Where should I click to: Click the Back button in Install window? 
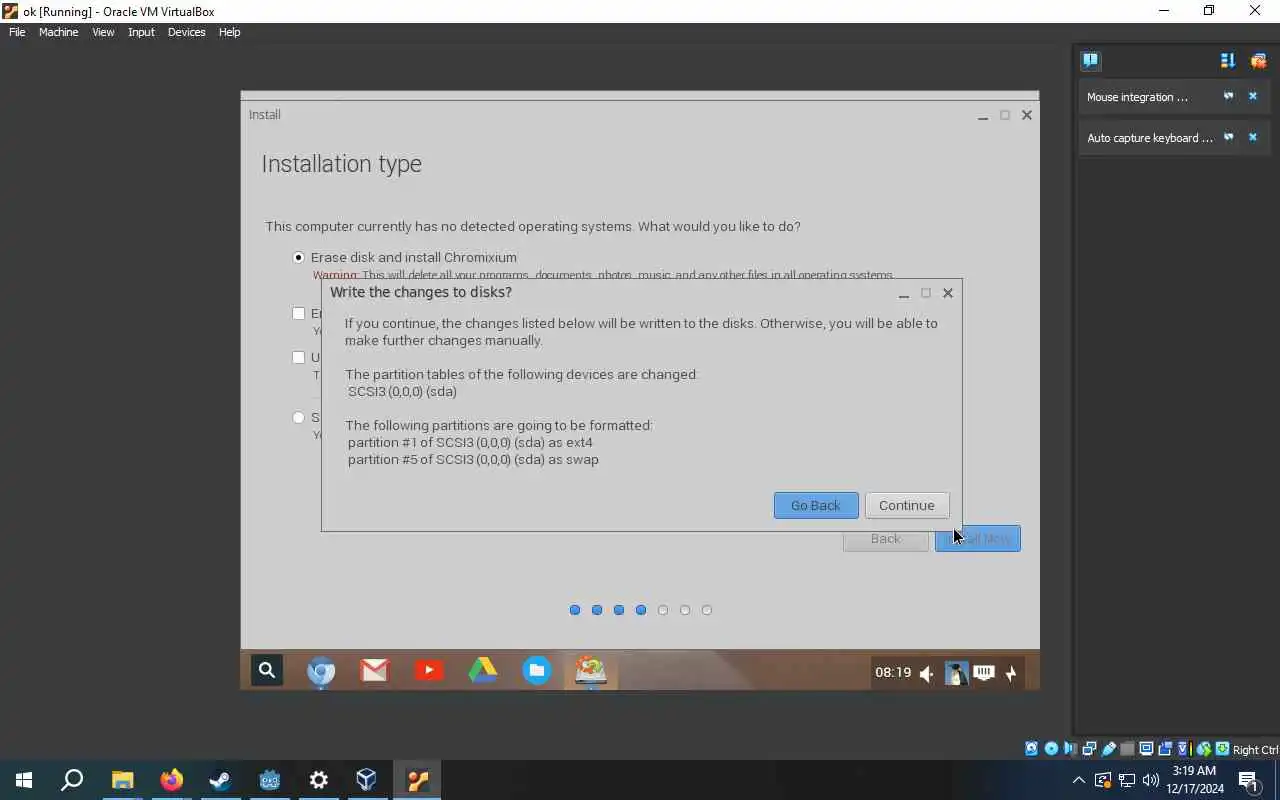(885, 538)
